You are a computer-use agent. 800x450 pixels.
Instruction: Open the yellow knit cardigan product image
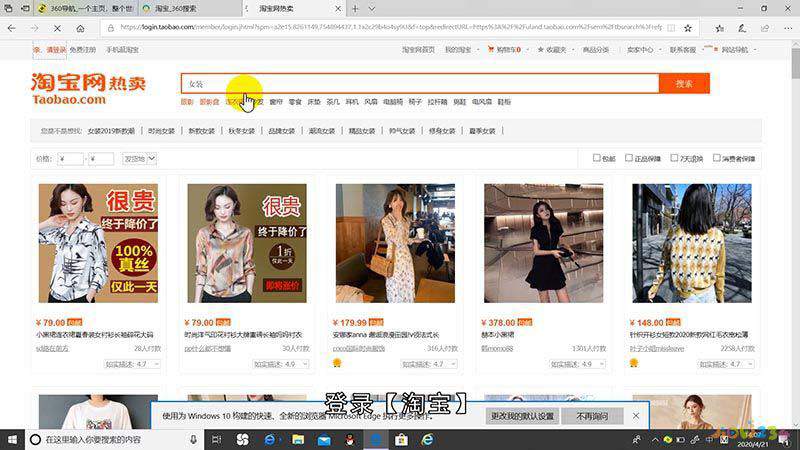pos(691,243)
